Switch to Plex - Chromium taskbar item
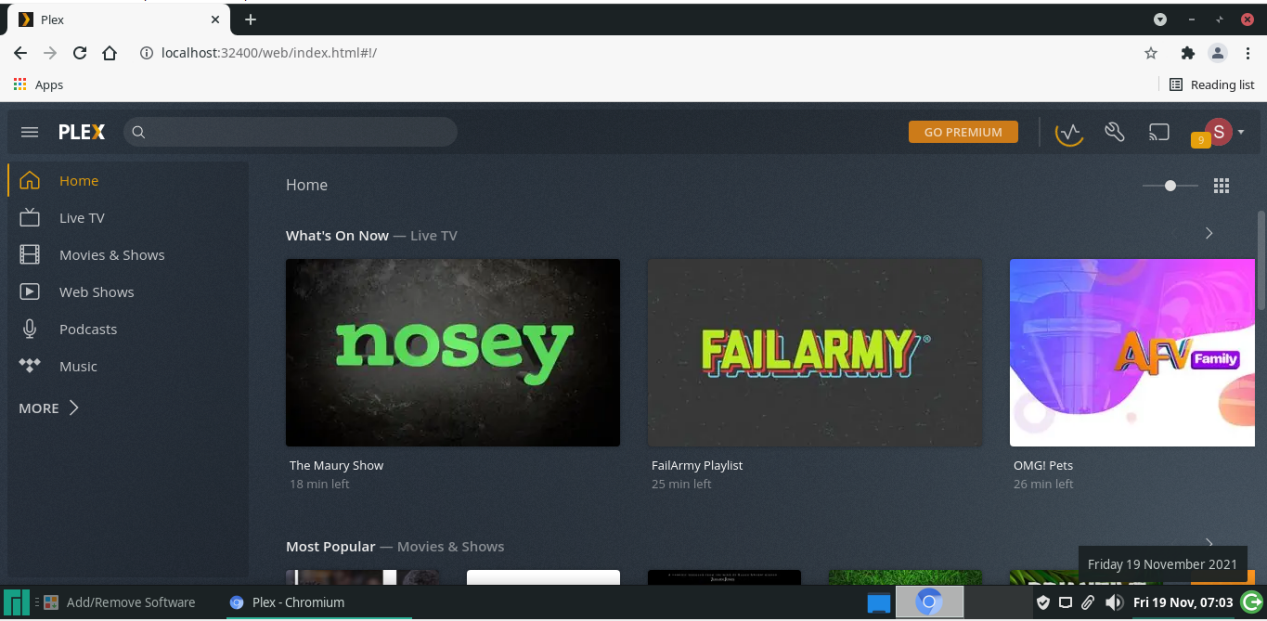 [287, 602]
